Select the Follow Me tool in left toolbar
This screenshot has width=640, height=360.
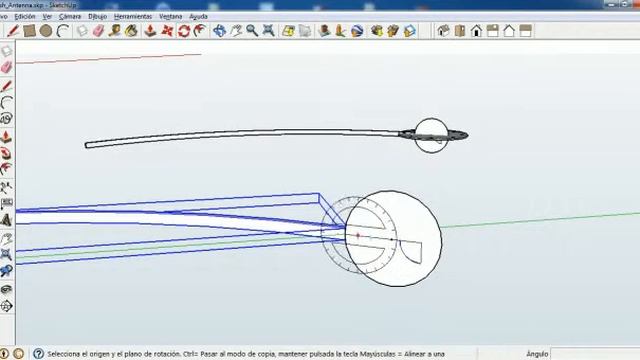click(x=7, y=153)
